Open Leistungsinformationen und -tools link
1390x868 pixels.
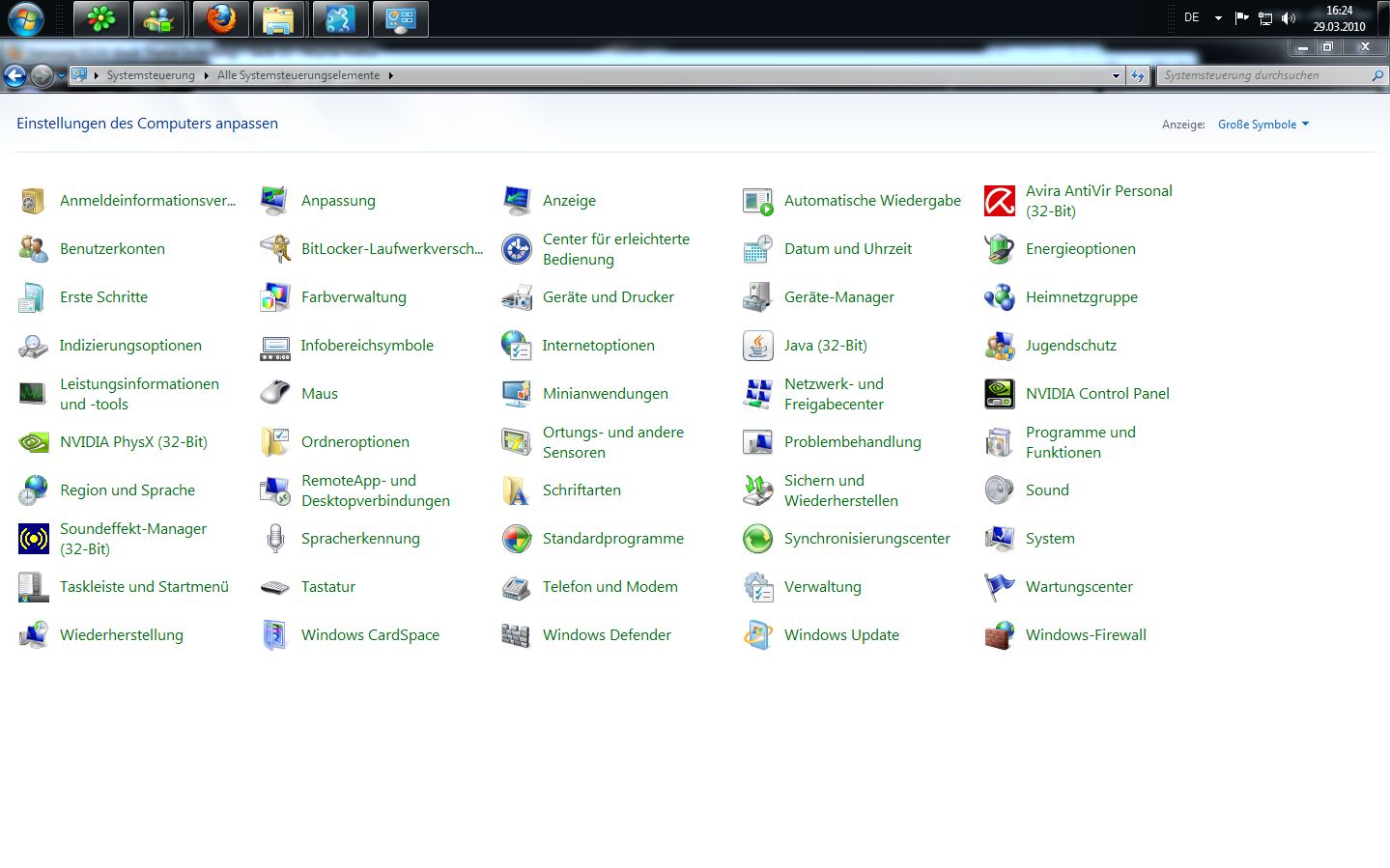point(139,394)
